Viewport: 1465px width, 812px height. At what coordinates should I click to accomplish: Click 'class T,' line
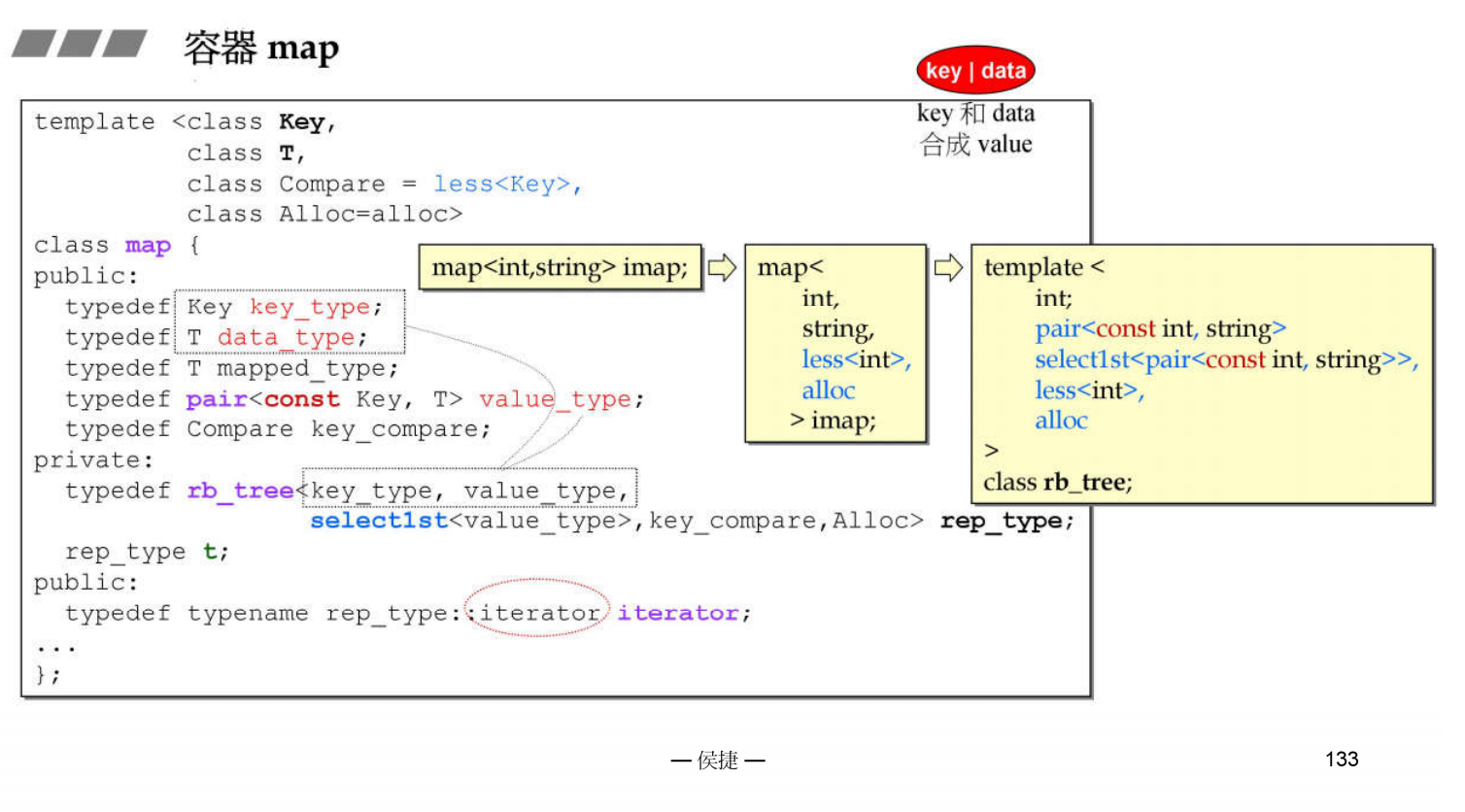[246, 153]
